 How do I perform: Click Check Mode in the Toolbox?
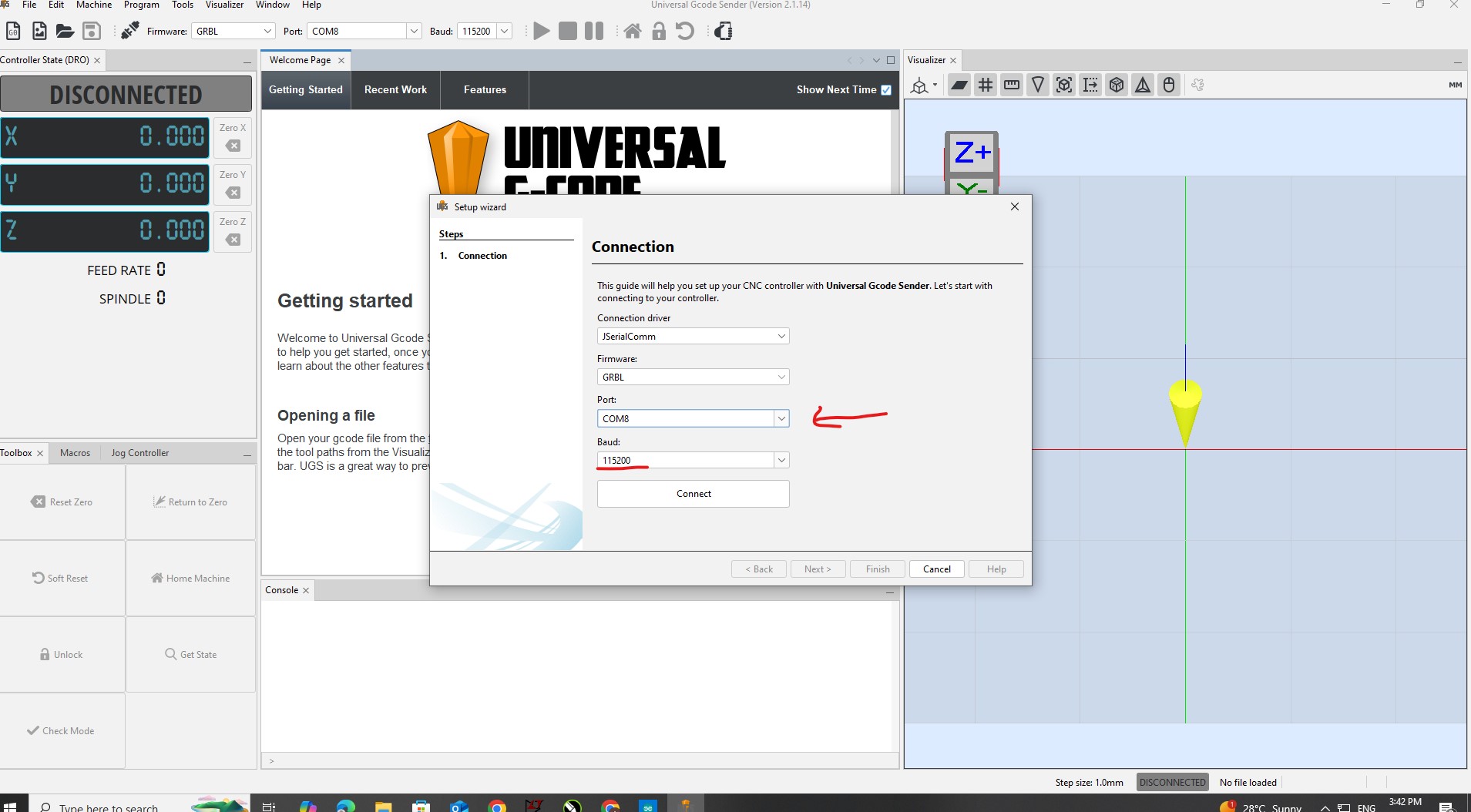tap(62, 730)
